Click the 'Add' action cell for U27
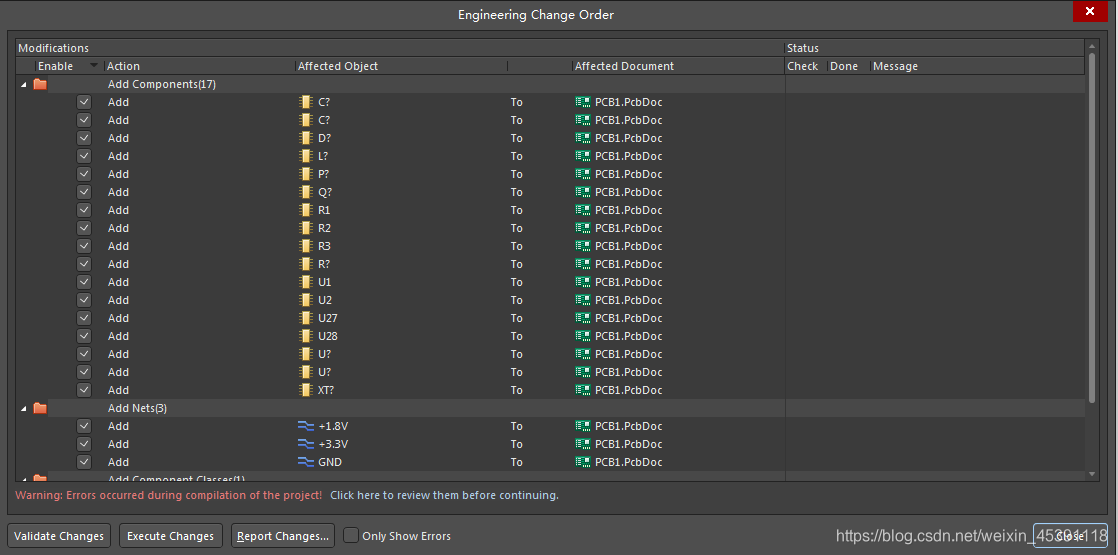 118,317
